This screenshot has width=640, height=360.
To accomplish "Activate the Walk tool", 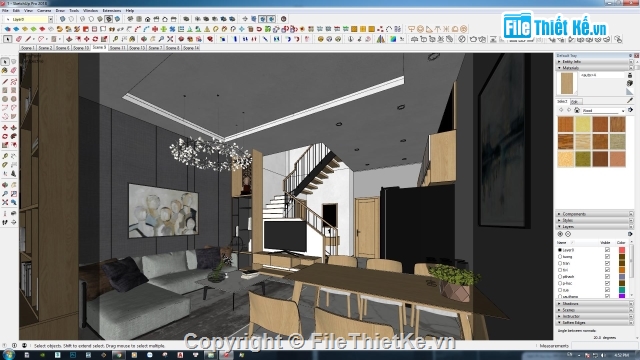I will (x=5, y=222).
